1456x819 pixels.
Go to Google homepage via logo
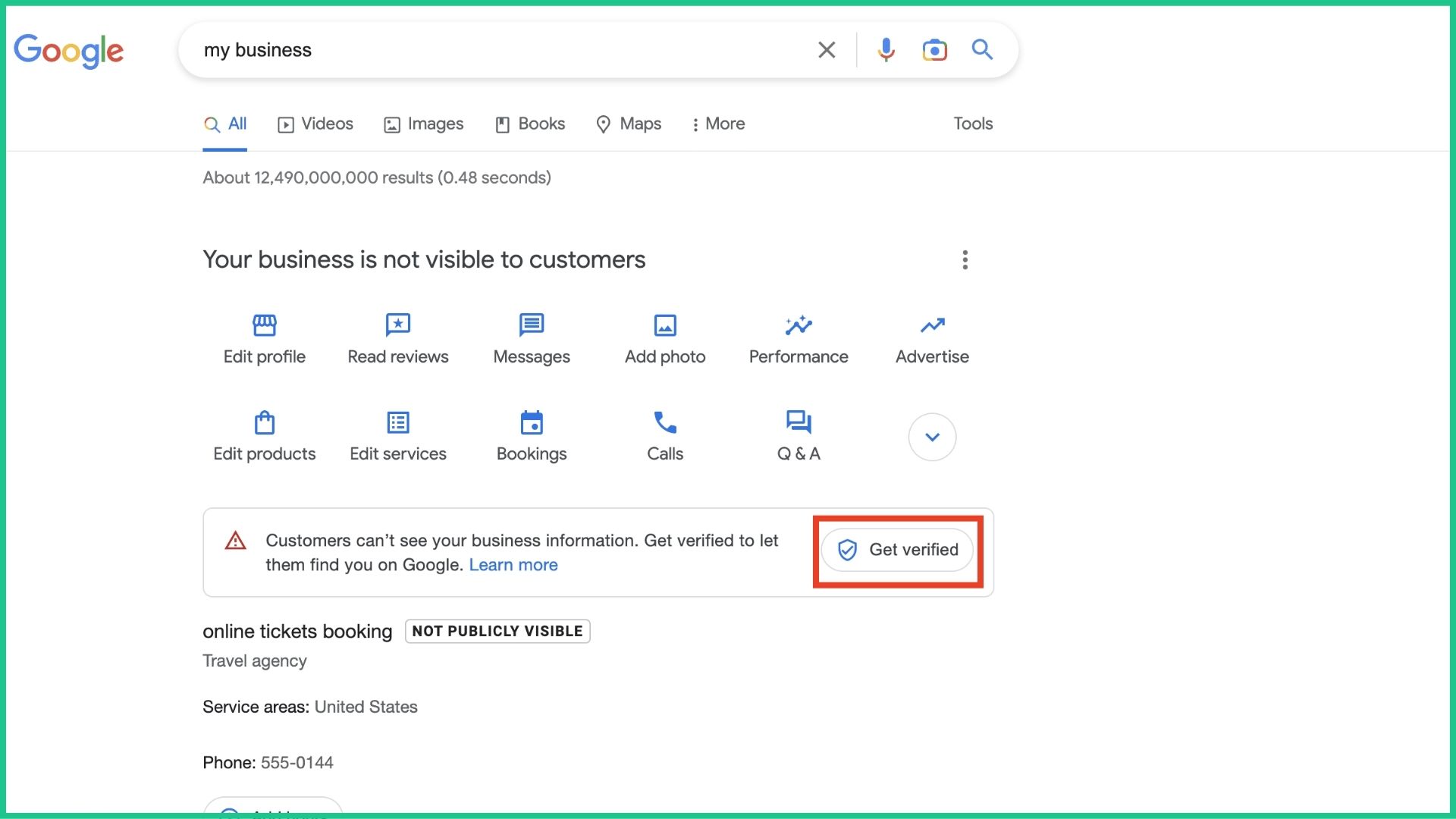(x=69, y=51)
